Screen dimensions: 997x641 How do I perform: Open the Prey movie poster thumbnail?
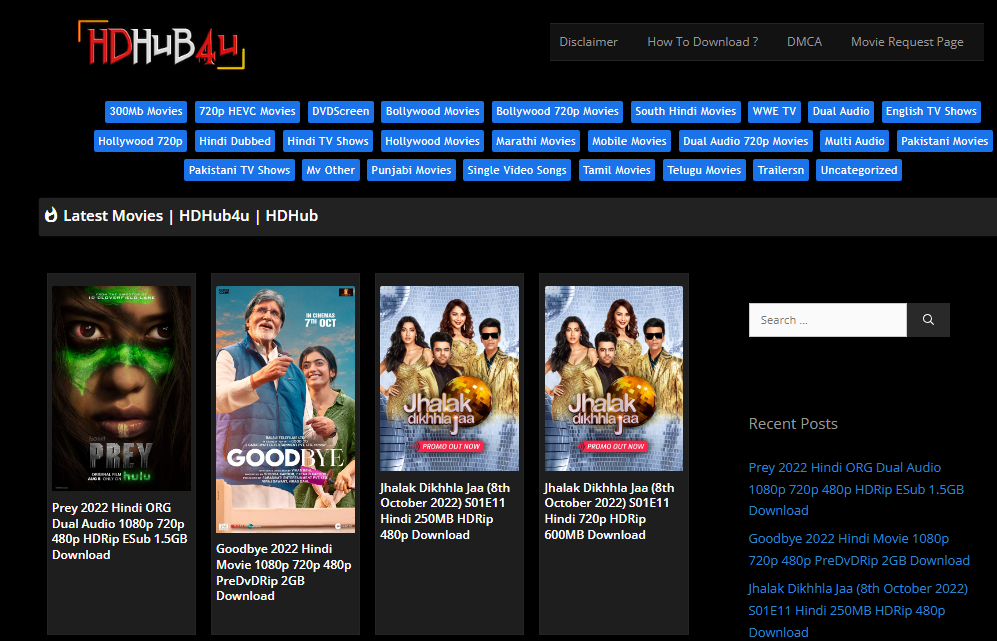coord(121,388)
